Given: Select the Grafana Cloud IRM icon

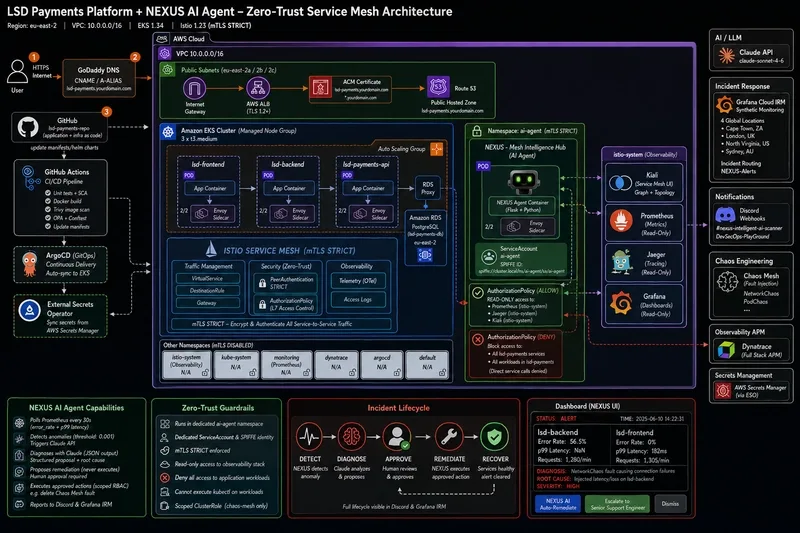Looking at the screenshot, I should pyautogui.click(x=724, y=105).
